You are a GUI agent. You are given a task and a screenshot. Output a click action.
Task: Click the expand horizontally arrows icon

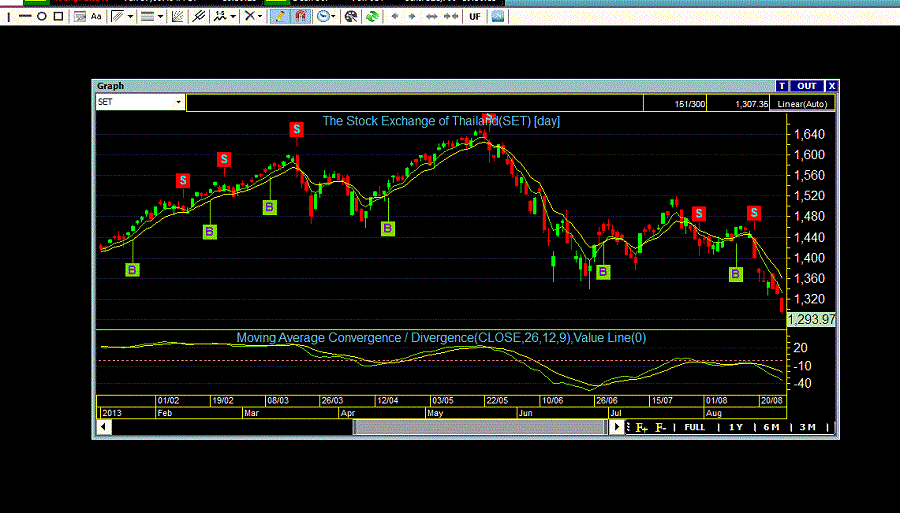click(x=432, y=17)
